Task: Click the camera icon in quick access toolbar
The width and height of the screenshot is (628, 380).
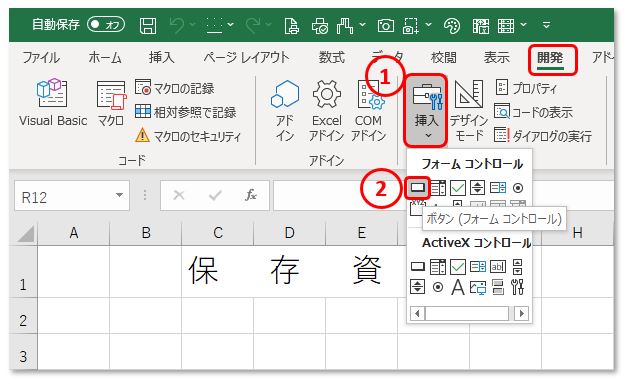Action: pos(386,26)
